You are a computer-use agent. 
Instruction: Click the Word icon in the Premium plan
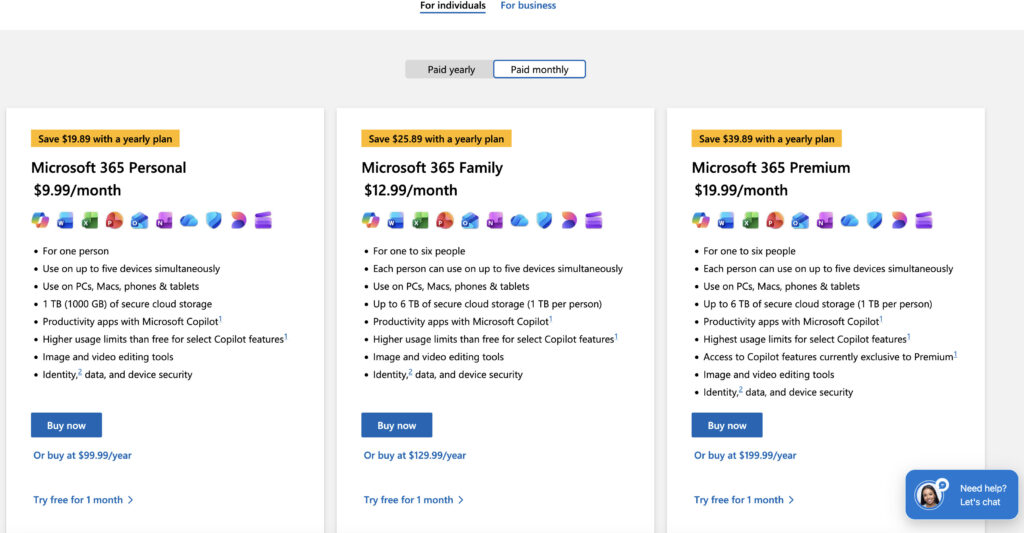tap(726, 220)
